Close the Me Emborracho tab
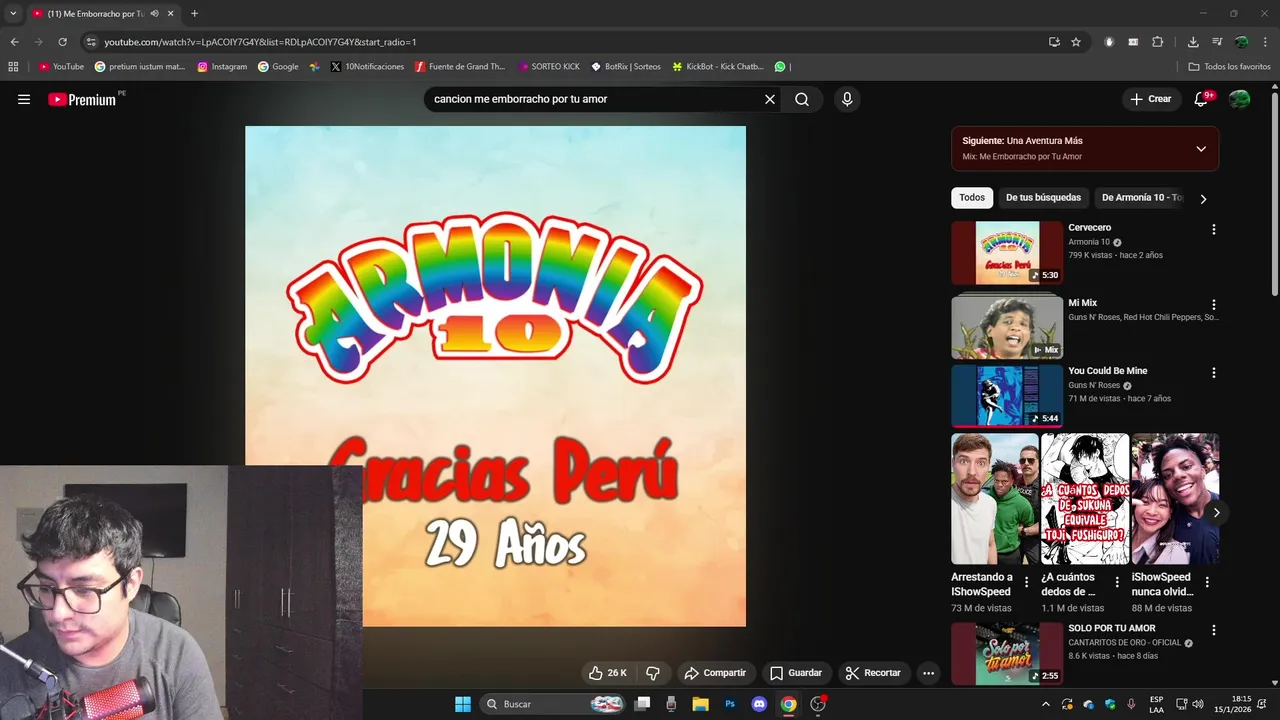1280x720 pixels. tap(171, 14)
